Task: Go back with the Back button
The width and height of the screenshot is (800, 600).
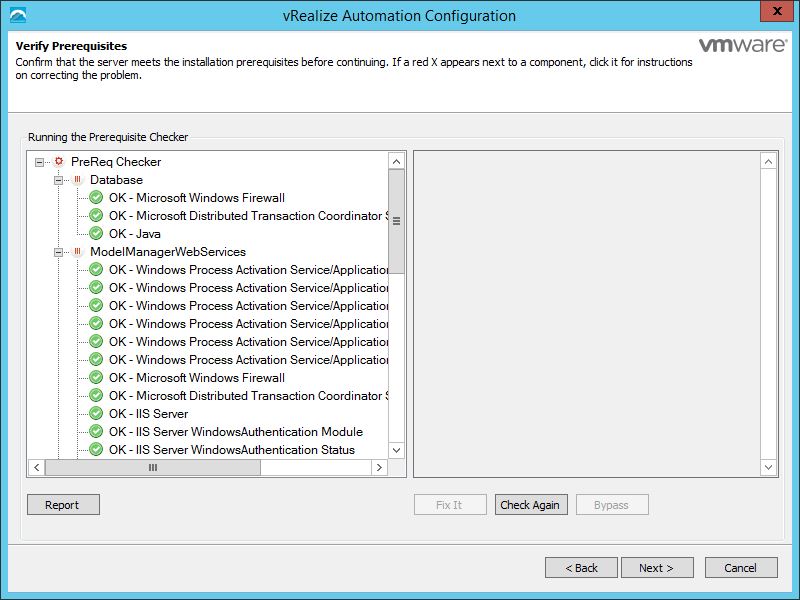Action: click(581, 567)
